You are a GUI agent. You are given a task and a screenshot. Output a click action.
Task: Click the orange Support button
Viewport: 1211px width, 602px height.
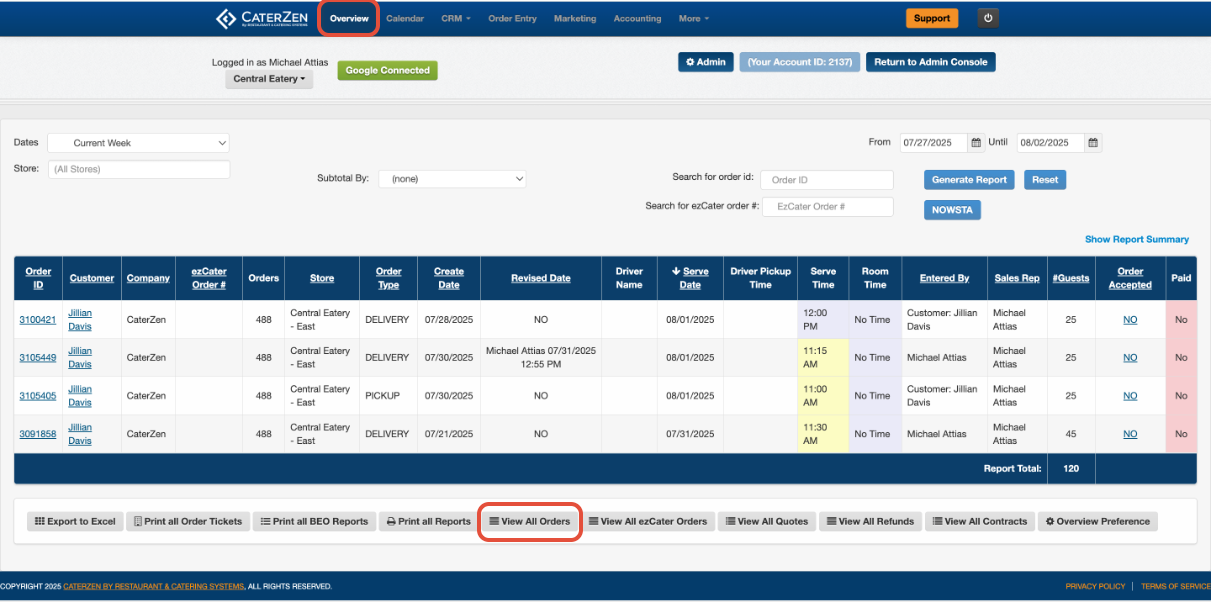tap(932, 18)
